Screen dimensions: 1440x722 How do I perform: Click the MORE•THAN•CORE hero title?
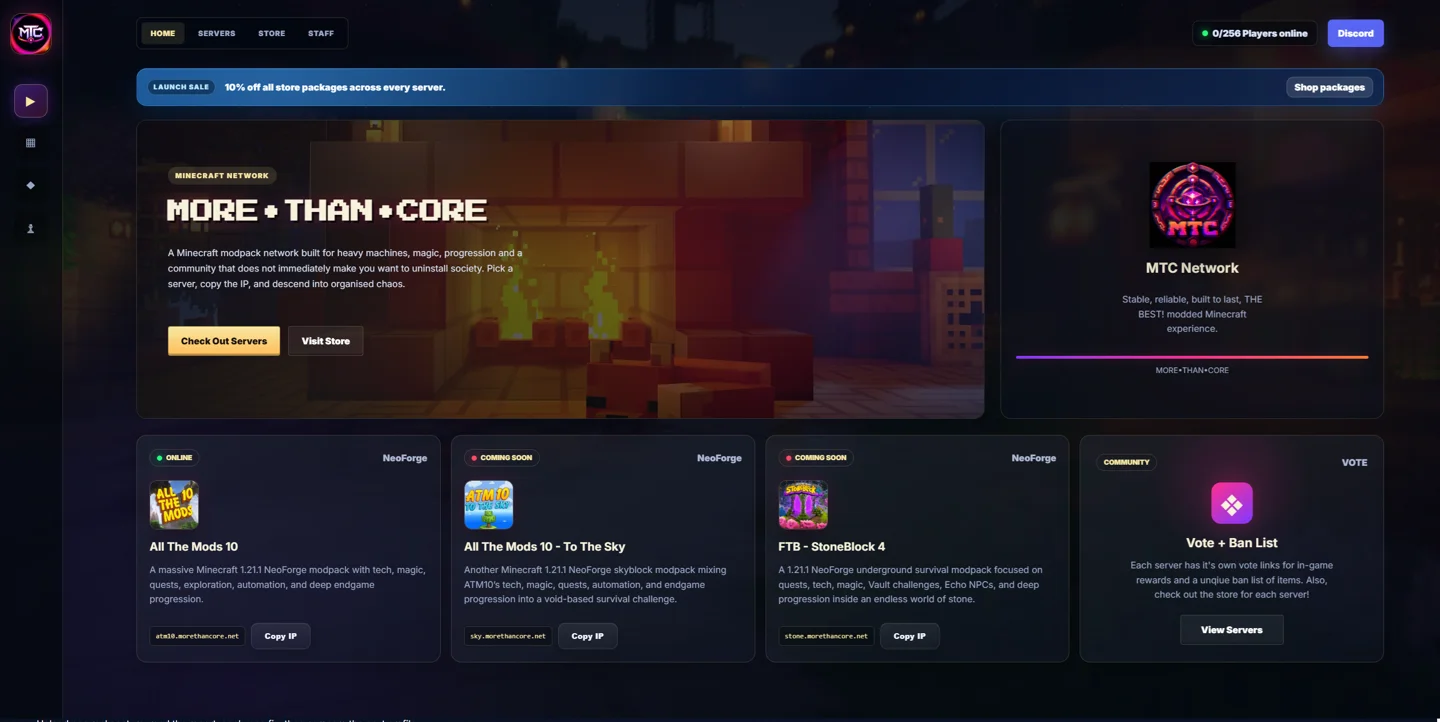click(x=327, y=210)
